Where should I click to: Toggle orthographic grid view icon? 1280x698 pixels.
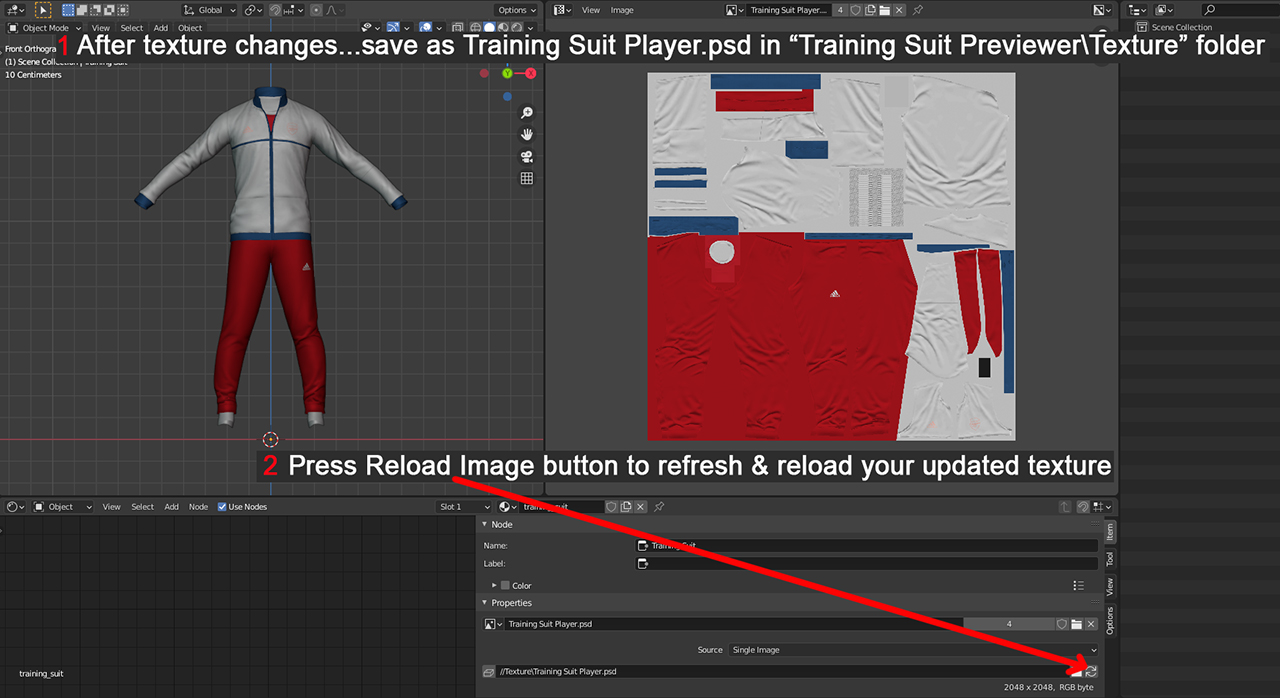click(x=527, y=178)
